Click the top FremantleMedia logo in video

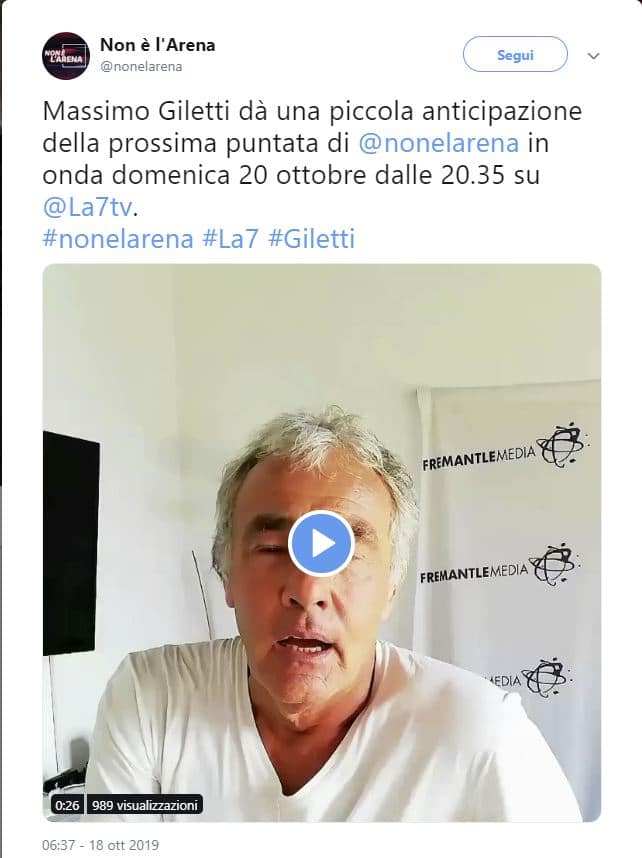(504, 448)
